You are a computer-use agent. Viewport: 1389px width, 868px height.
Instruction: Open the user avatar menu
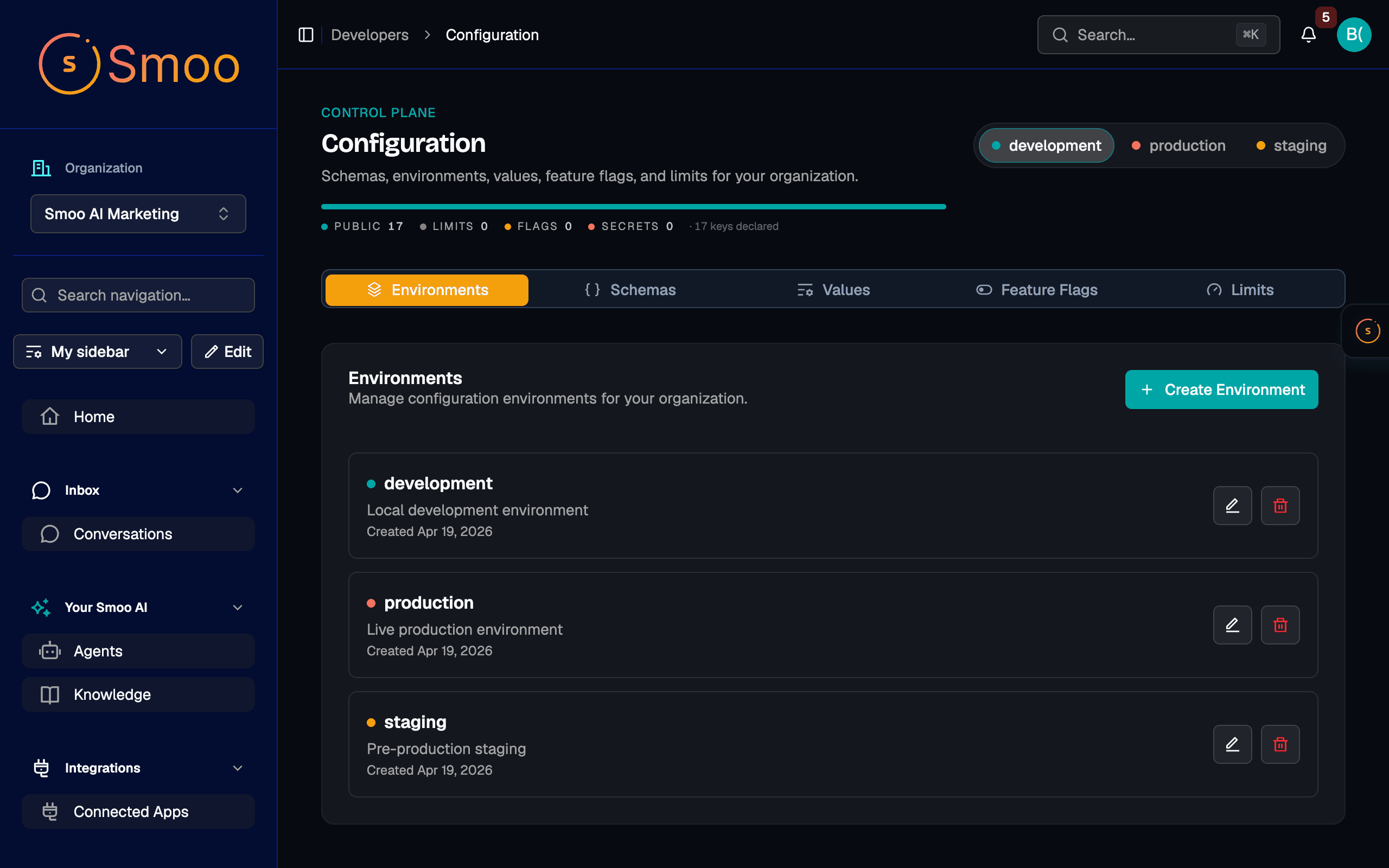click(1354, 35)
